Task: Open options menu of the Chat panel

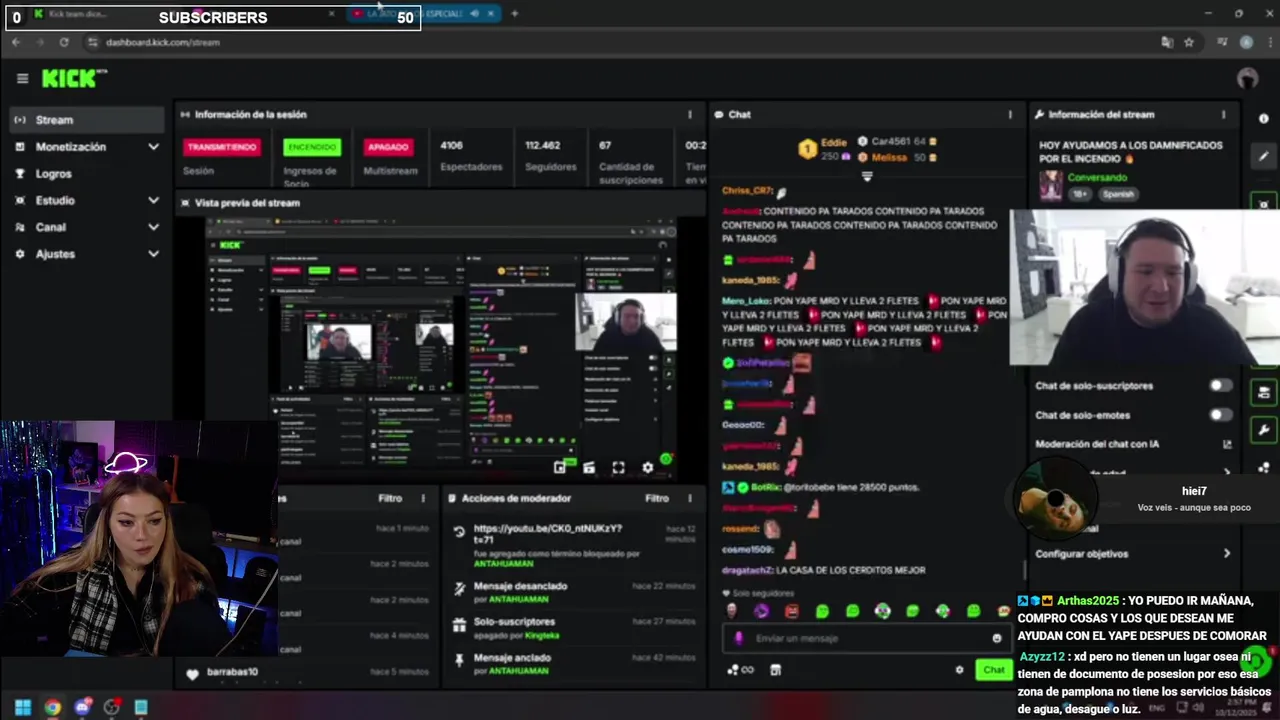Action: pyautogui.click(x=1010, y=114)
